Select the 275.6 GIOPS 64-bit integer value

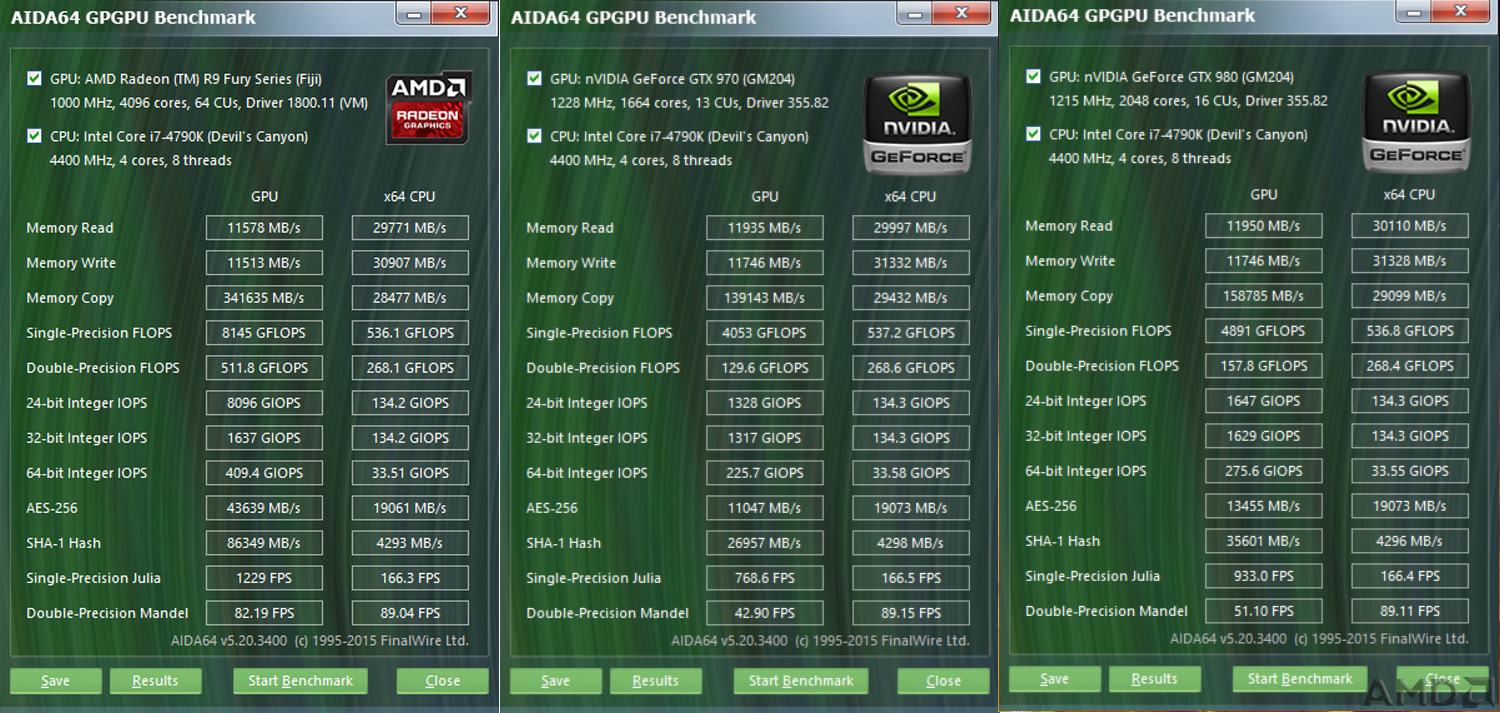coord(1264,471)
